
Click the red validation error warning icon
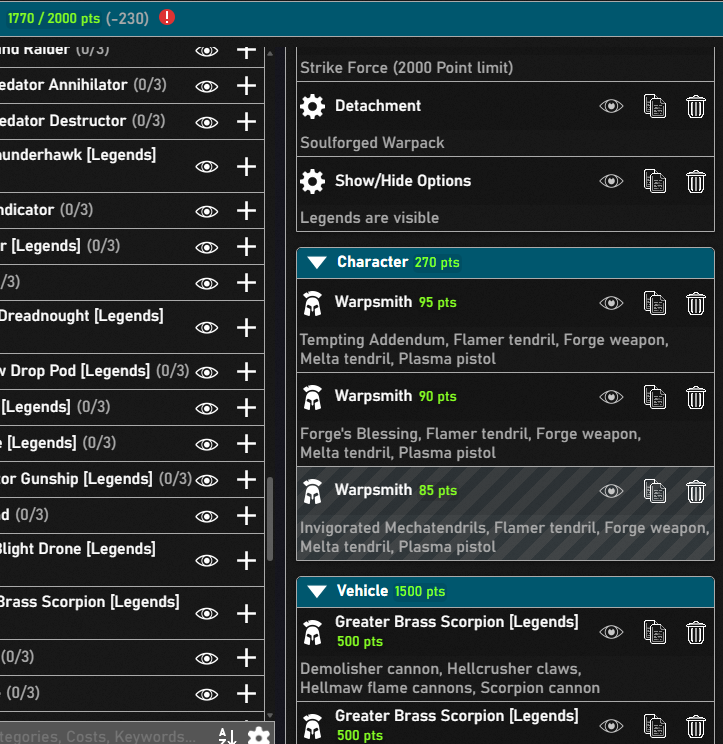tap(167, 18)
